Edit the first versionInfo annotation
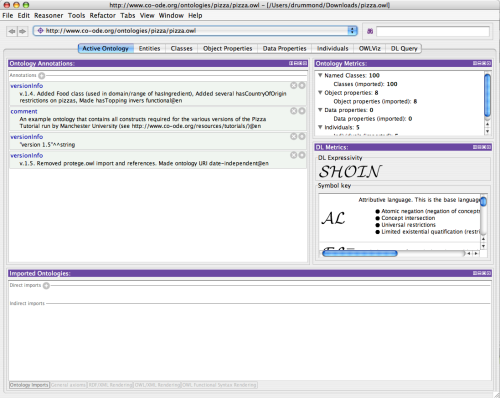The width and height of the screenshot is (500, 398). point(302,86)
